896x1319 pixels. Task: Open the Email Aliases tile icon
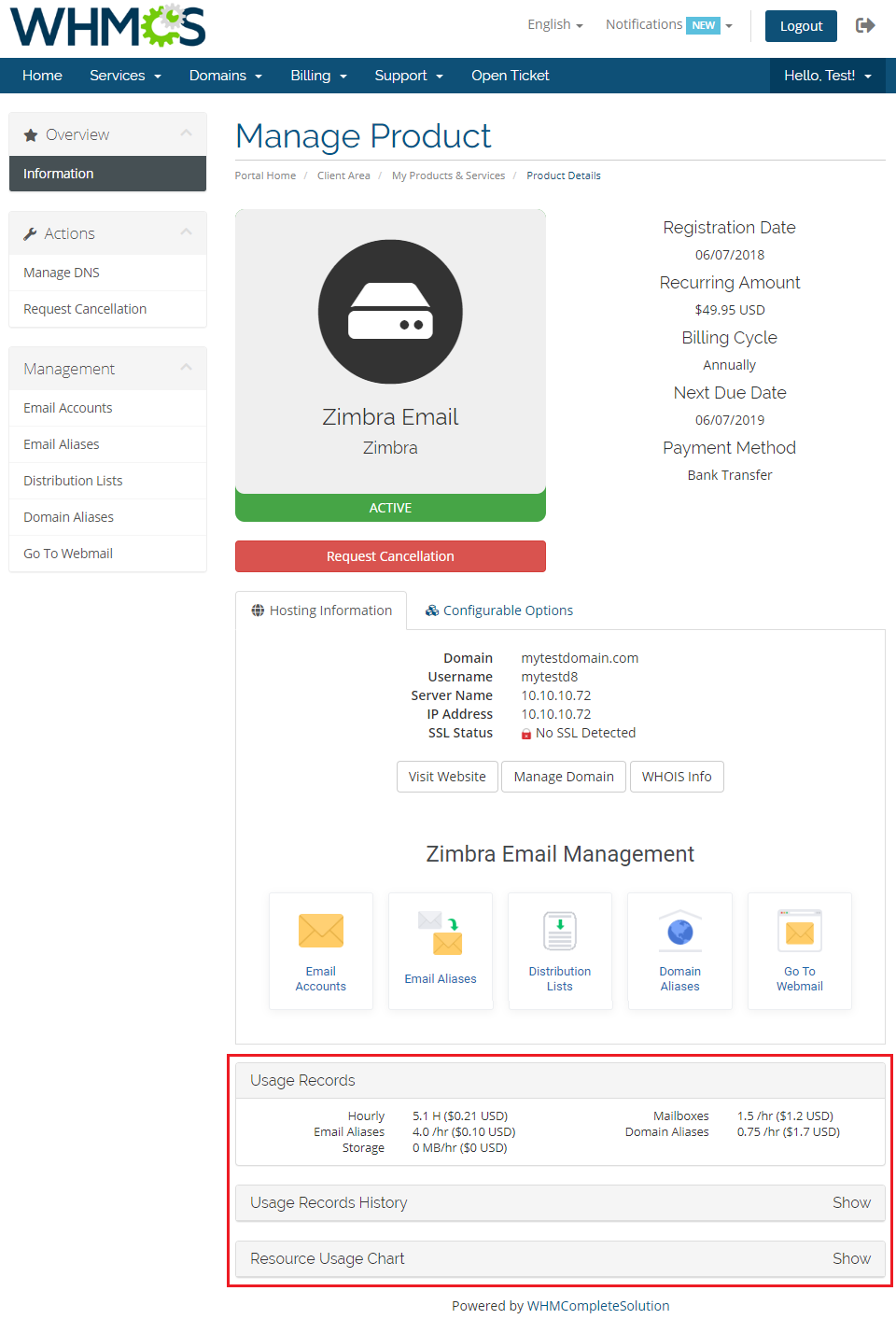(x=441, y=933)
